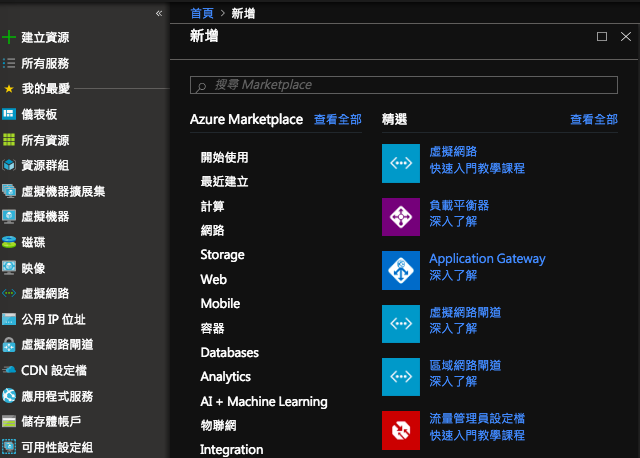Screen dimensions: 640x458
Task: Click 查看全部 beside 精選
Action: tap(594, 119)
